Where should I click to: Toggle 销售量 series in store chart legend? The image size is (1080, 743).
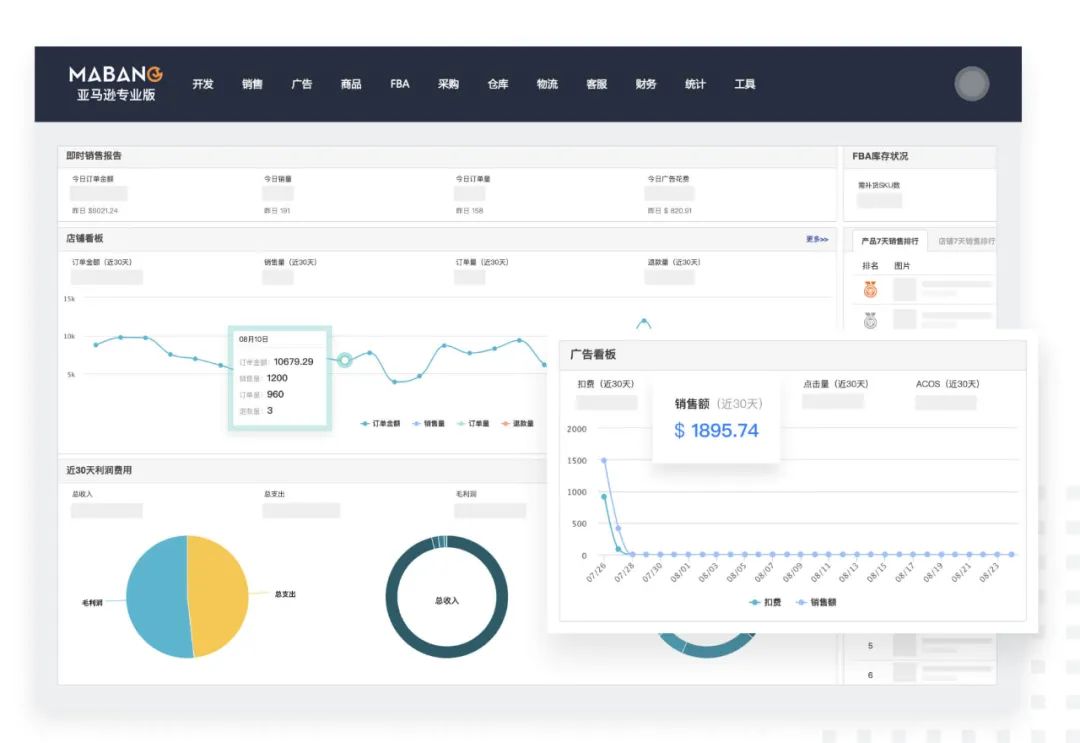click(x=428, y=424)
